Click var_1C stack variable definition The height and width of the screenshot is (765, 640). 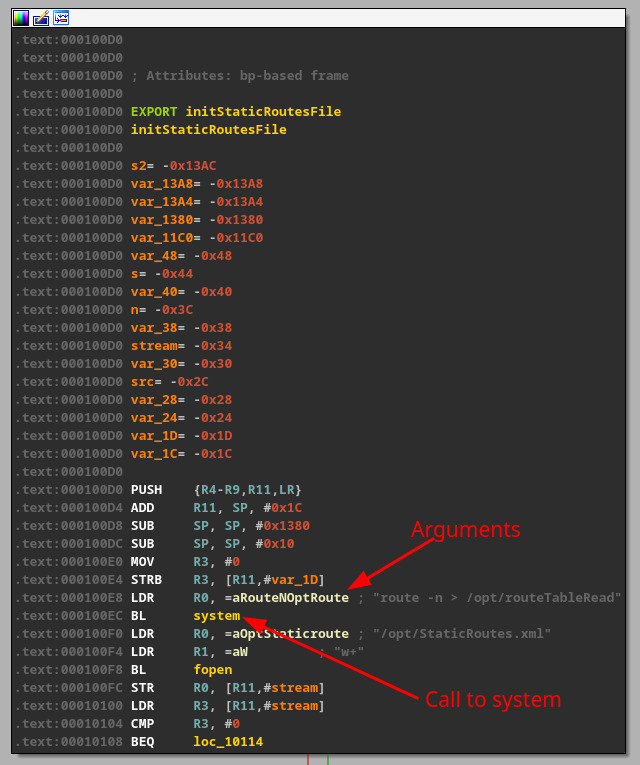[181, 454]
